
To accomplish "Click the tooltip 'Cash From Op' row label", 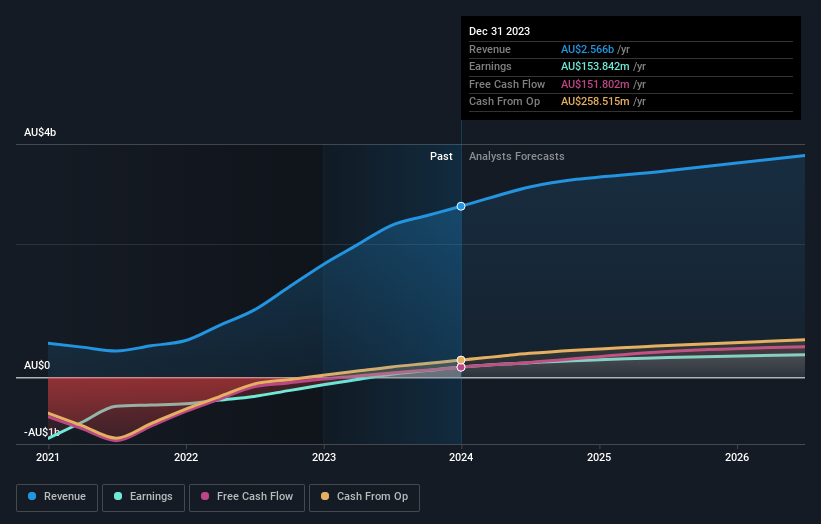I will point(504,102).
